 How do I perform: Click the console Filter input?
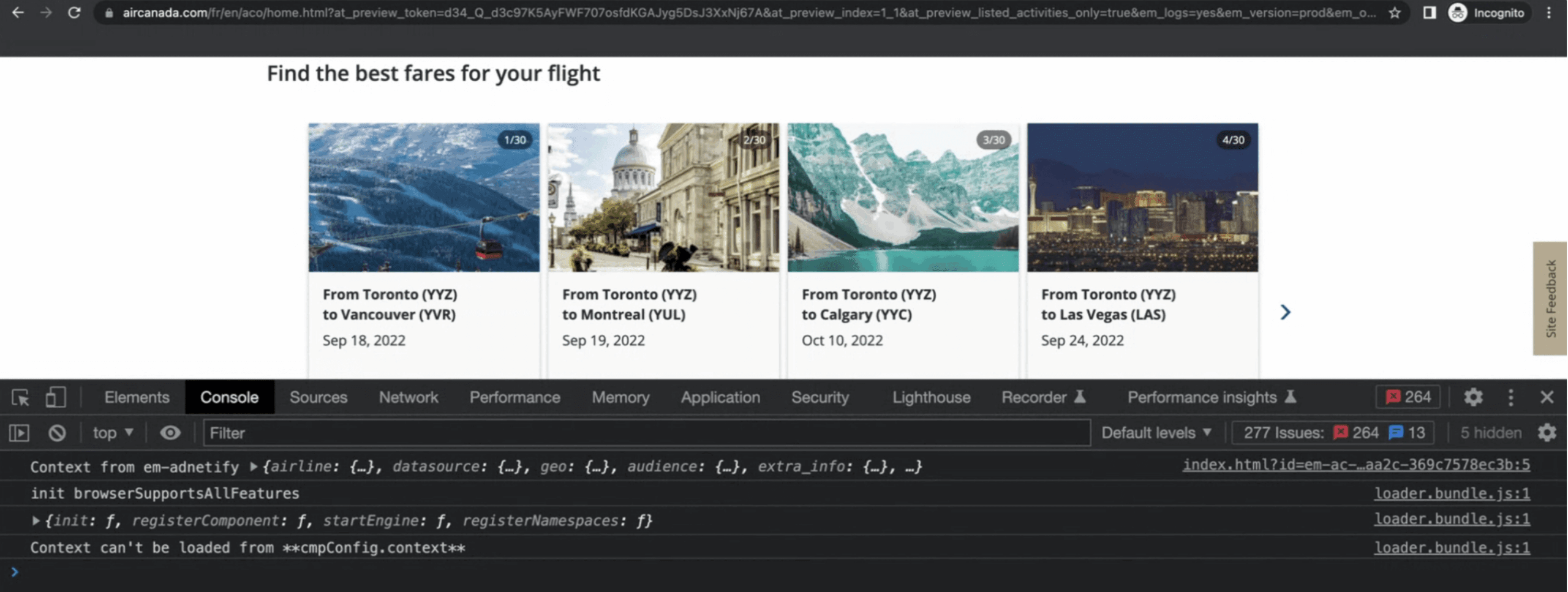point(647,433)
